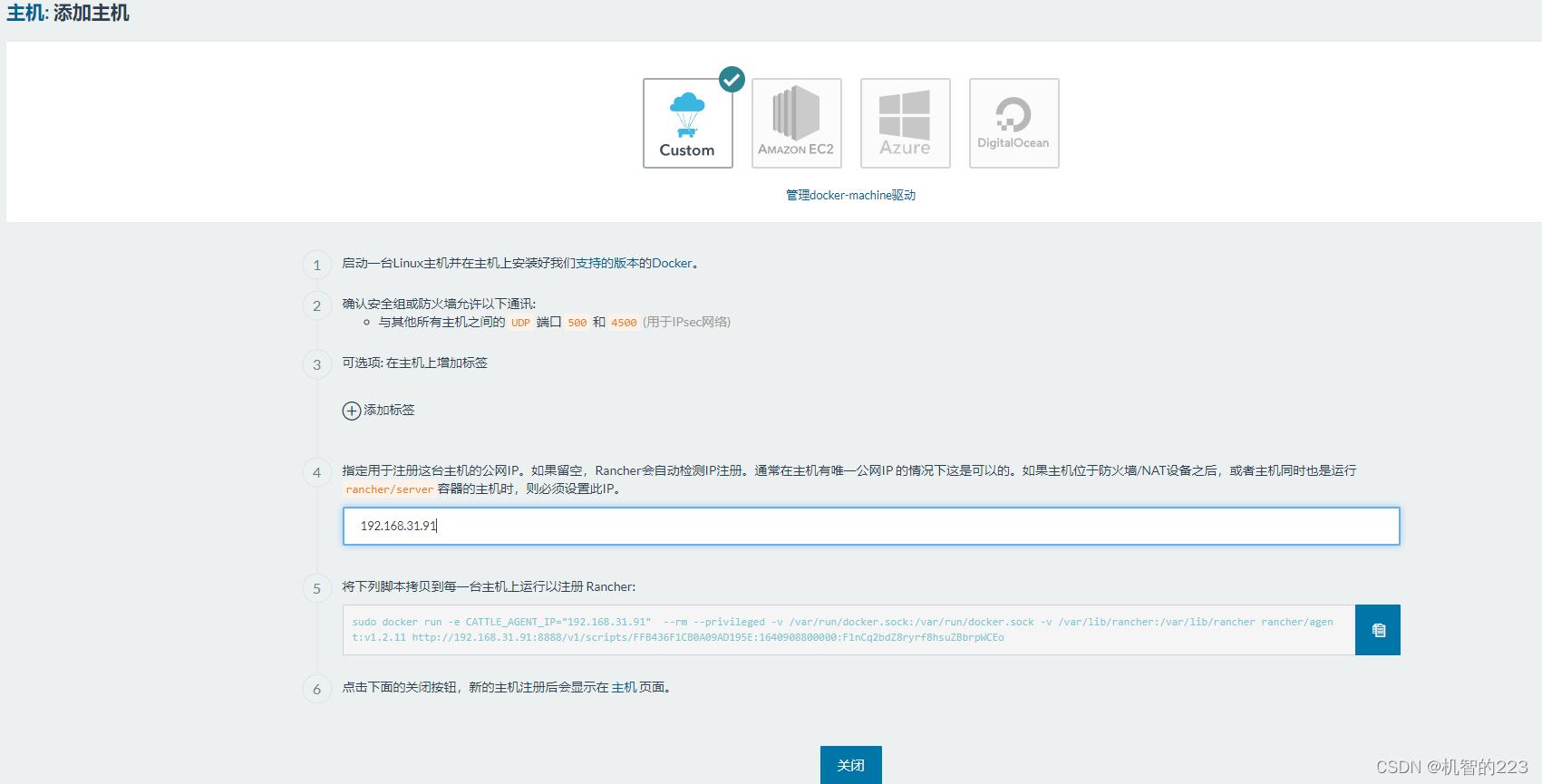
Task: Click the 关闭 button
Action: pos(851,765)
